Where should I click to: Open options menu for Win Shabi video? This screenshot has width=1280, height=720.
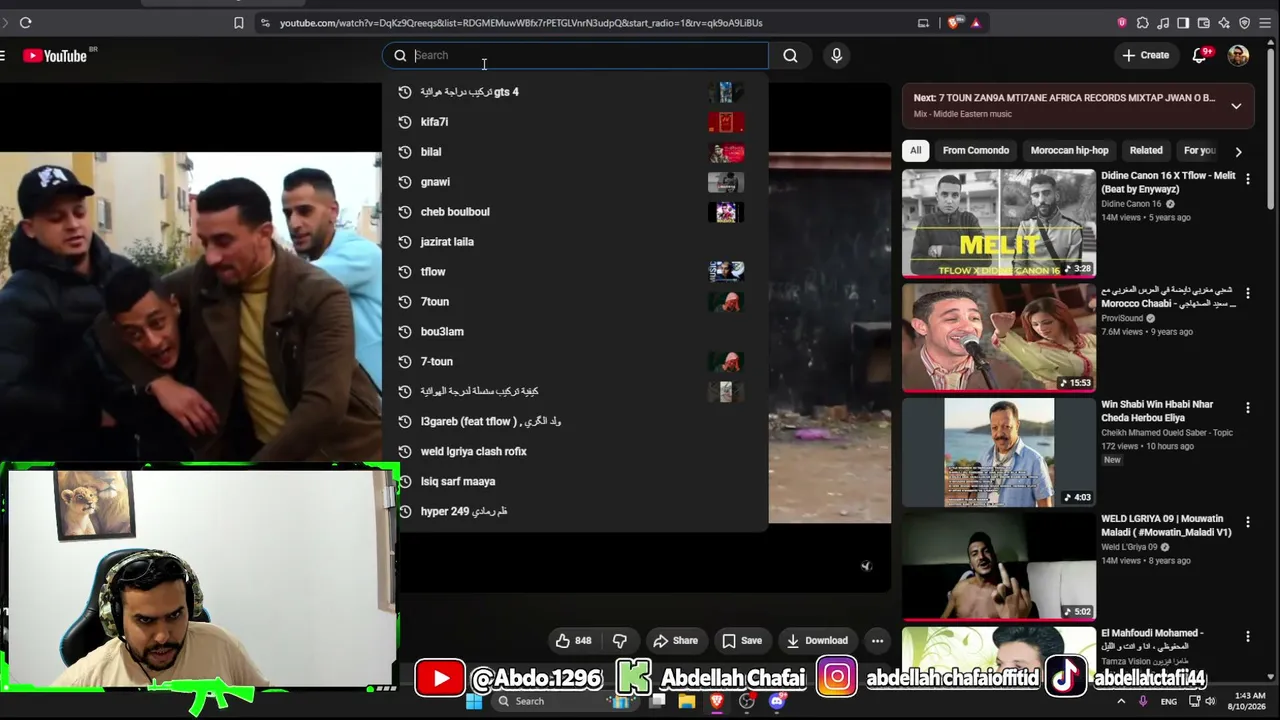click(1247, 407)
